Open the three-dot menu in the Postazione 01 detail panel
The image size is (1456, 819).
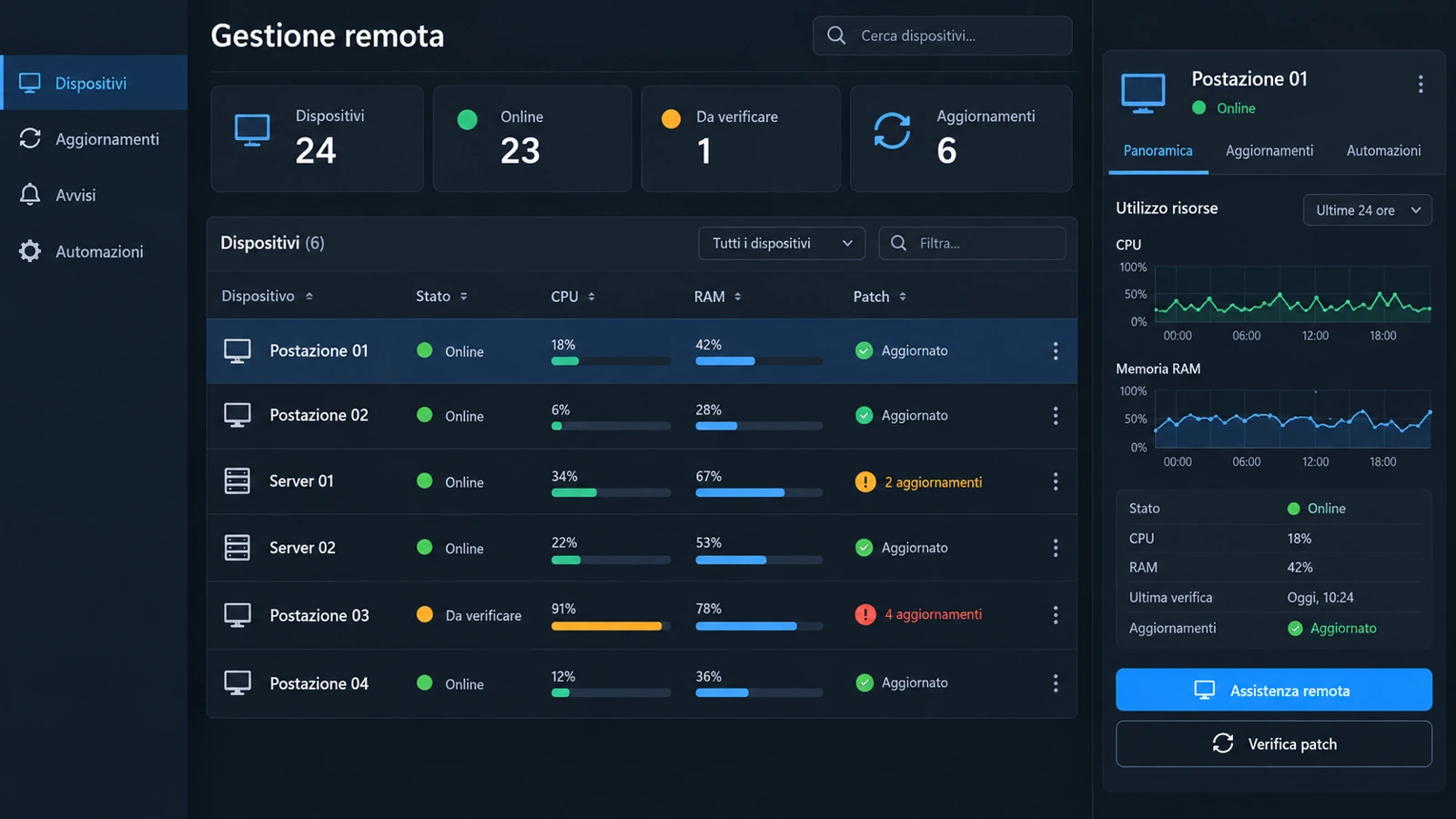click(1421, 85)
